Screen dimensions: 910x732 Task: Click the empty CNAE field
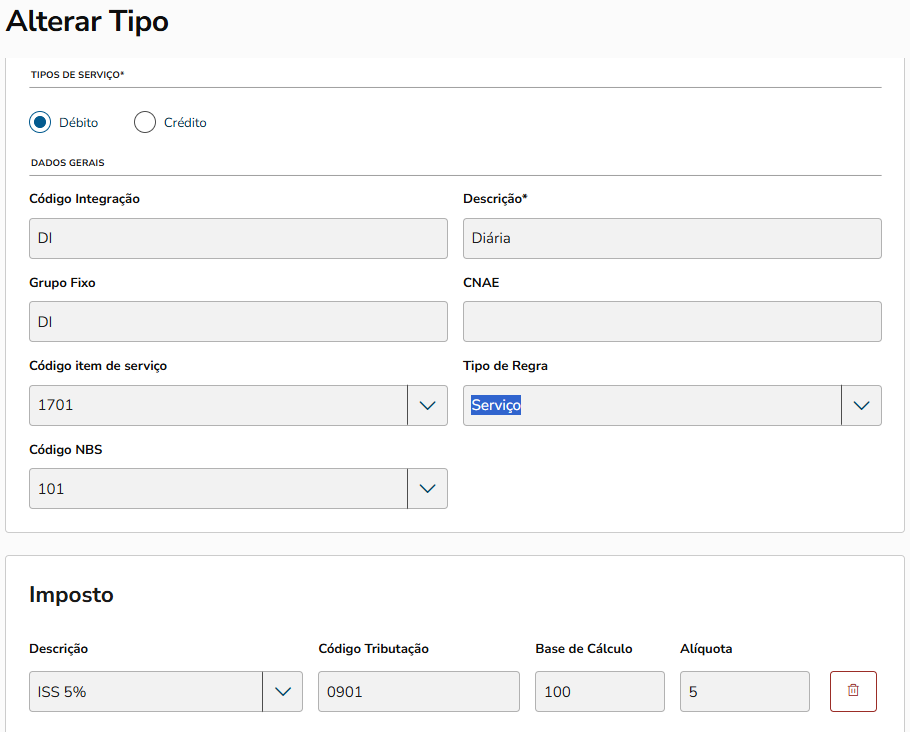pos(672,322)
